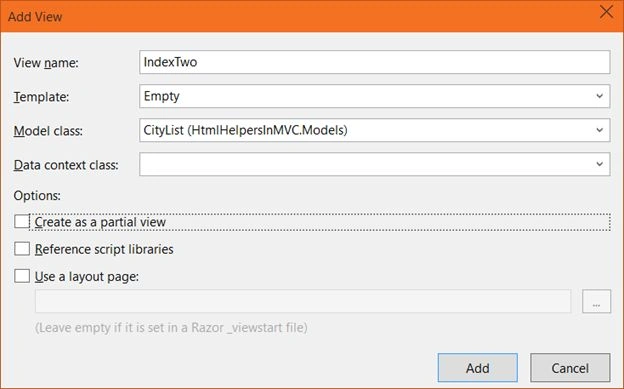Browse for layout page with ellipsis button
624x389 pixels.
(x=596, y=301)
